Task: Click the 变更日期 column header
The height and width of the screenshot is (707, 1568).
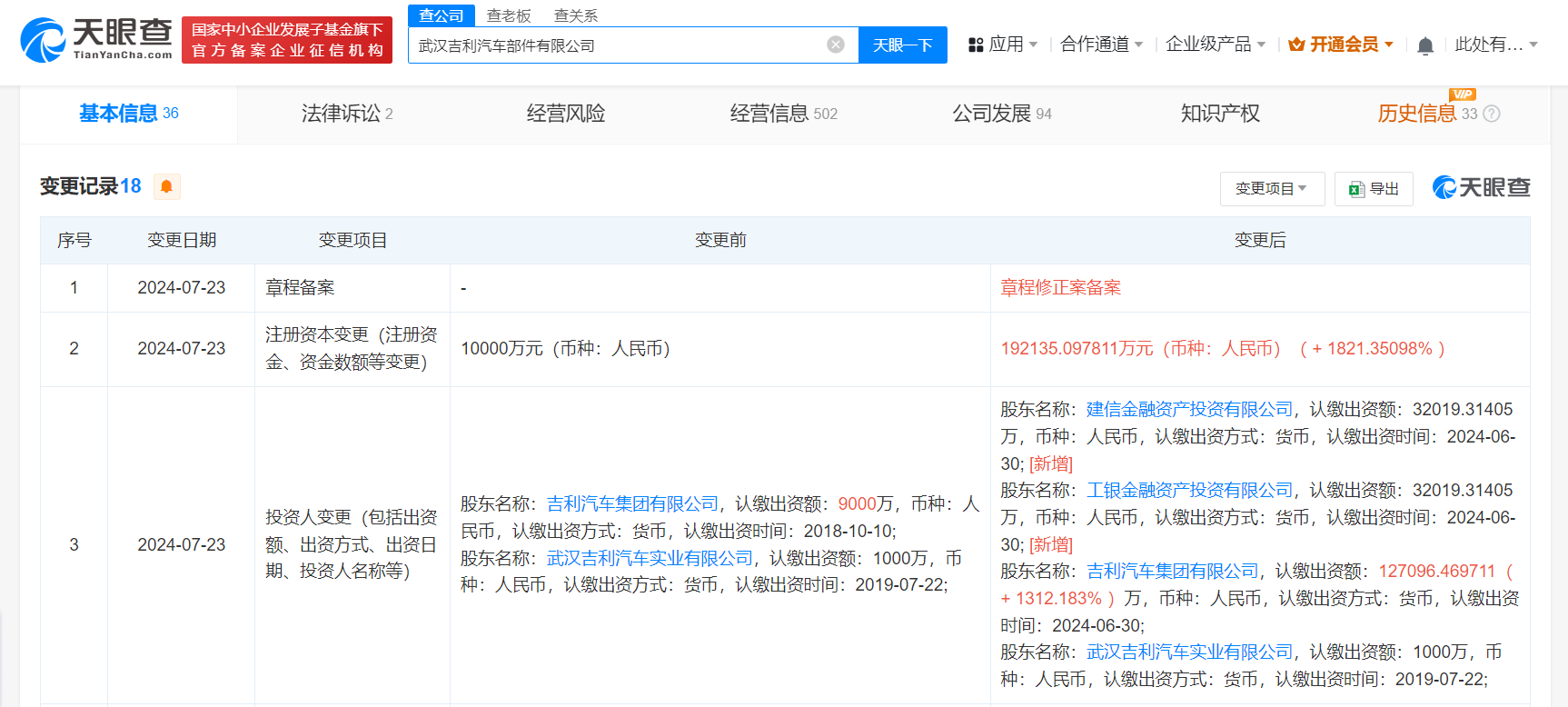Action: (x=182, y=240)
